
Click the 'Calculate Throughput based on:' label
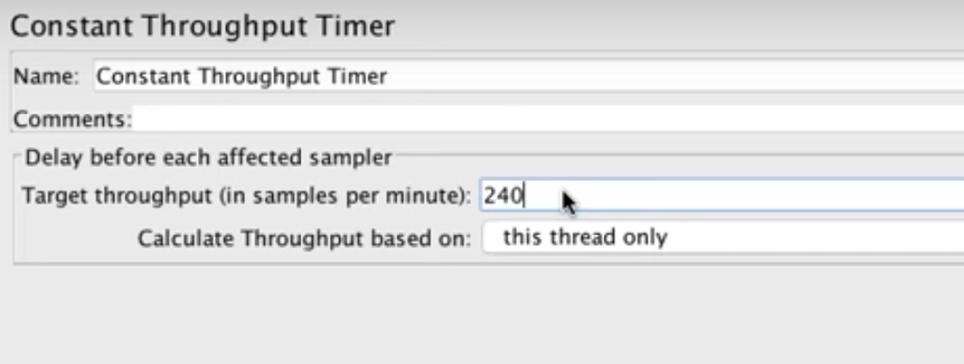(x=304, y=238)
